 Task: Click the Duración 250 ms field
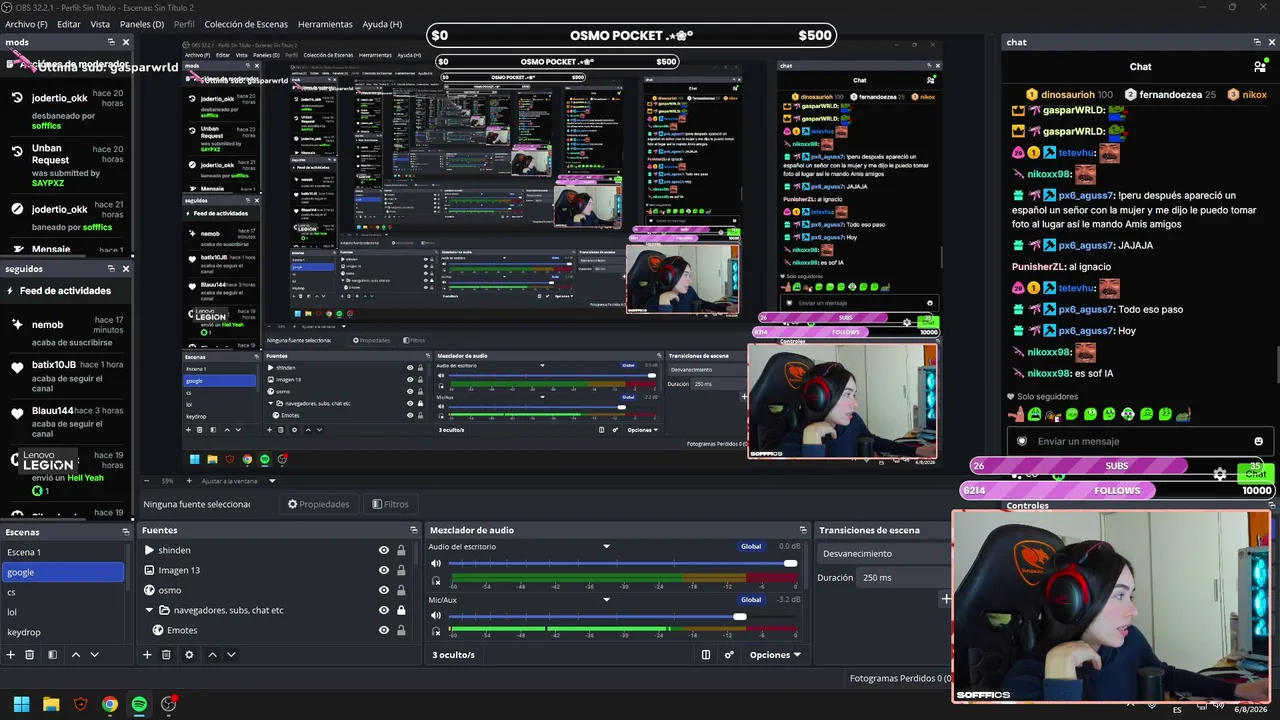[905, 578]
